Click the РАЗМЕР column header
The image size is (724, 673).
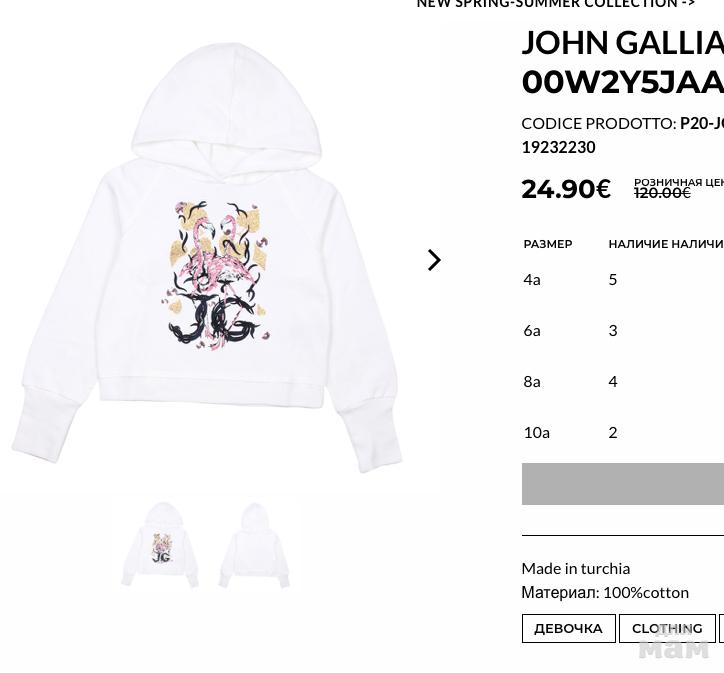click(548, 244)
